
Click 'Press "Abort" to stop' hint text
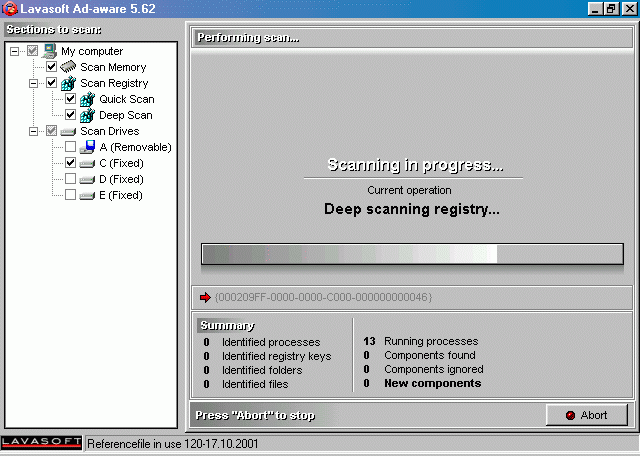click(x=255, y=416)
